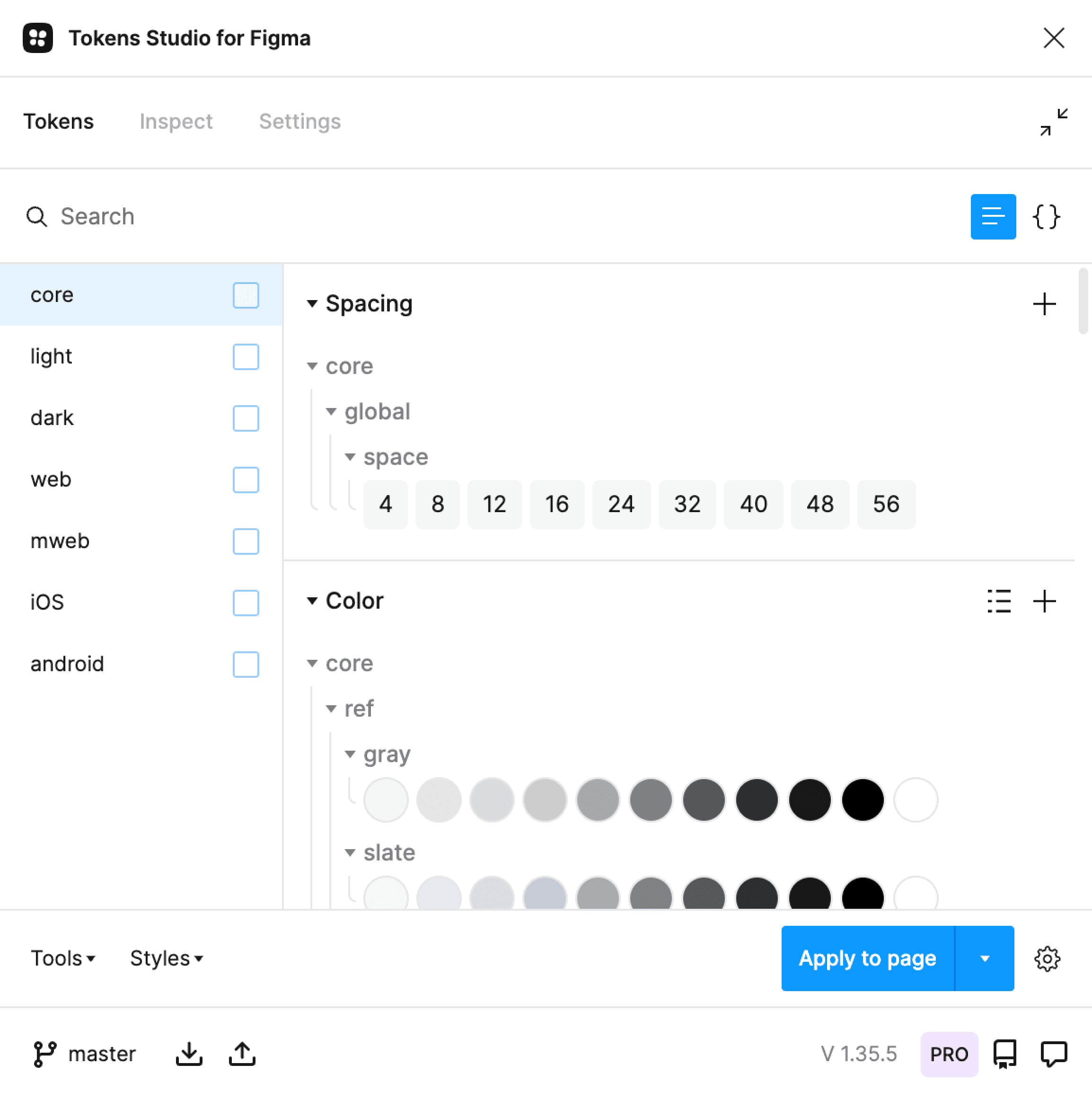The width and height of the screenshot is (1092, 1100).
Task: Collapse the plugin with the minimize arrows icon
Action: click(x=1054, y=122)
